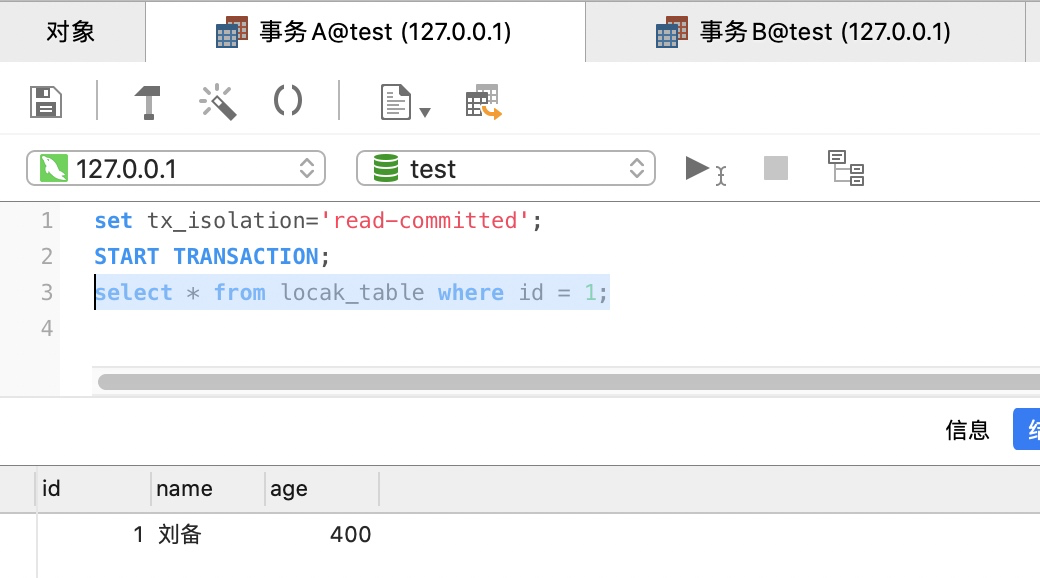Click the select from locak_table query line
Screen dimensions: 1040x578
tap(351, 292)
